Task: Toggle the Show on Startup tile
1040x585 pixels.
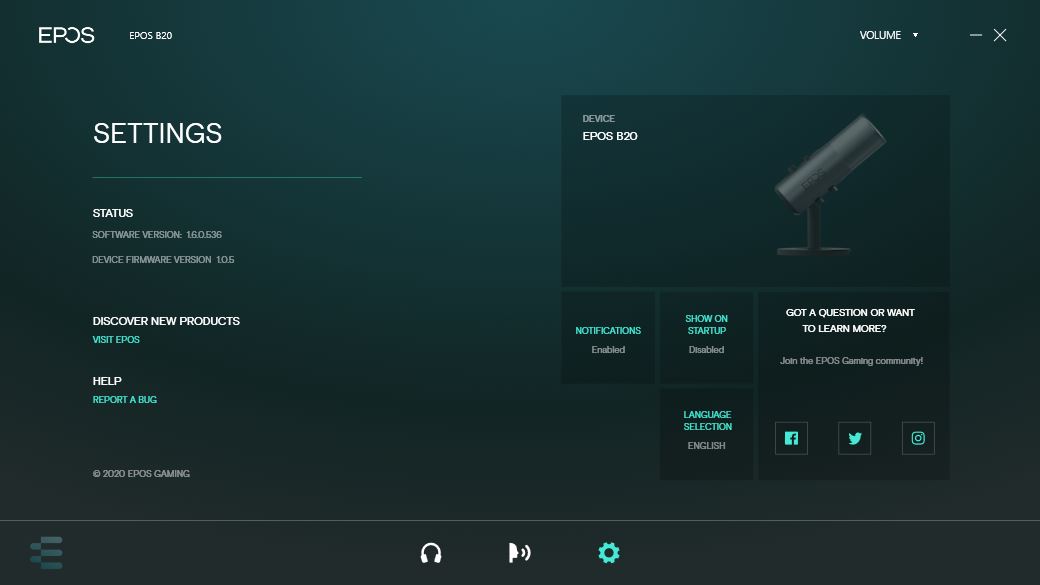Action: pos(706,338)
